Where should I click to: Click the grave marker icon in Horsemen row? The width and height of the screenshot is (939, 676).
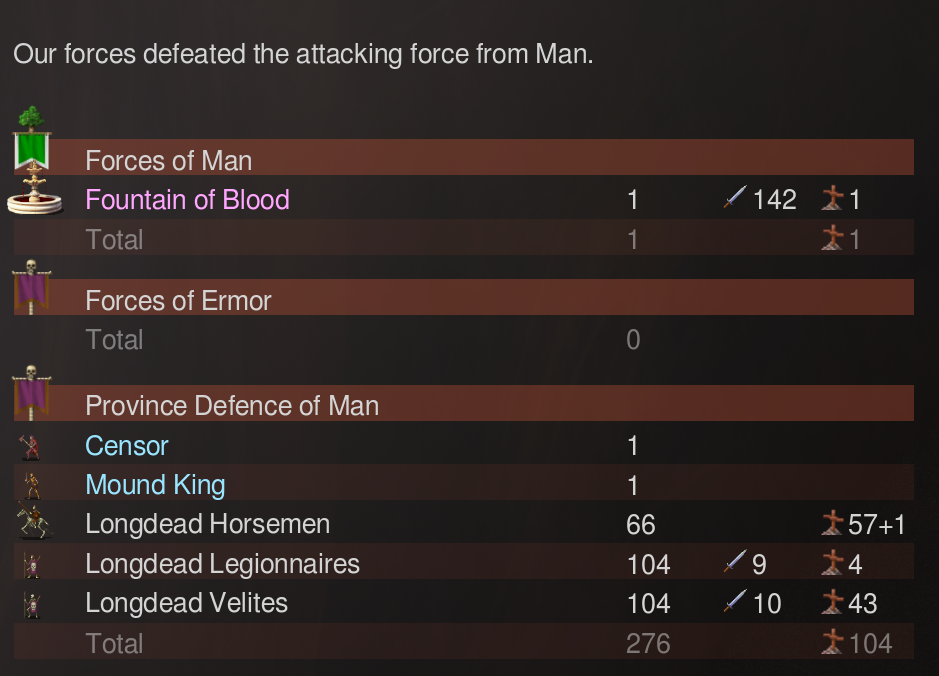tap(833, 523)
